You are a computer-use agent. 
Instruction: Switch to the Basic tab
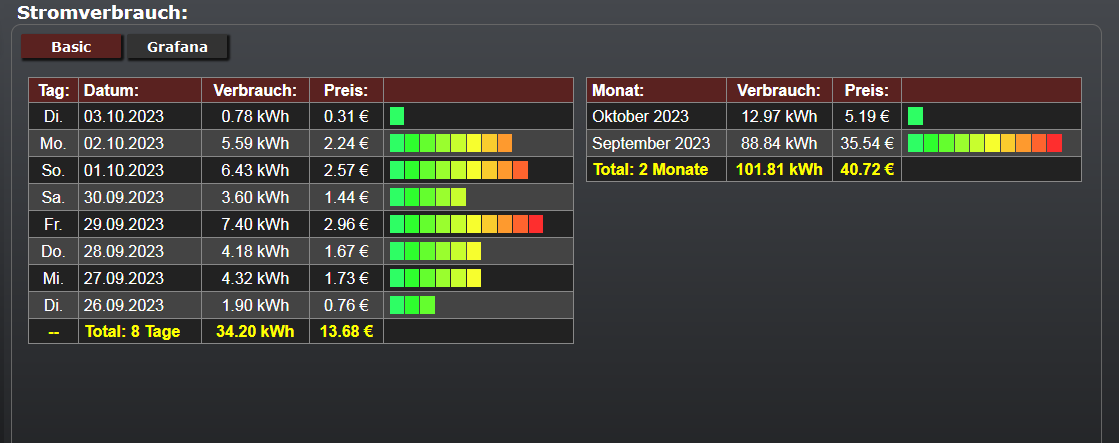point(71,47)
